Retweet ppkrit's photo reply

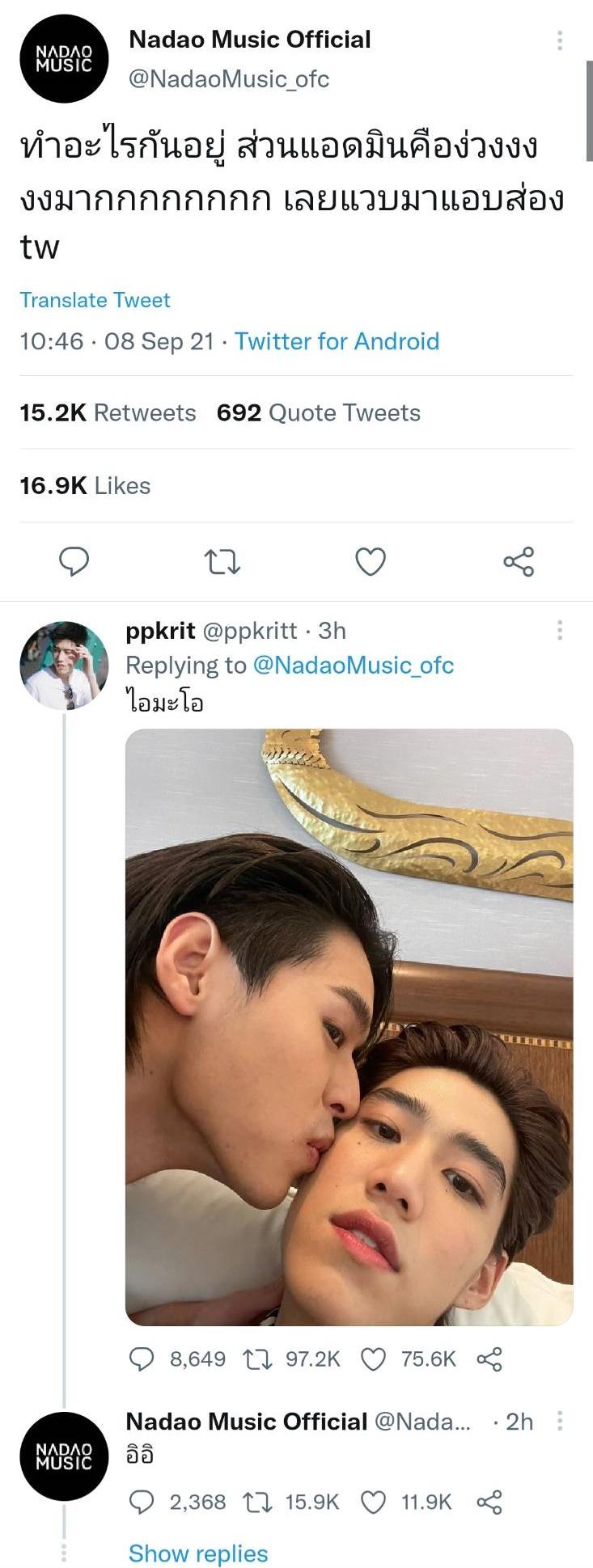258,1359
